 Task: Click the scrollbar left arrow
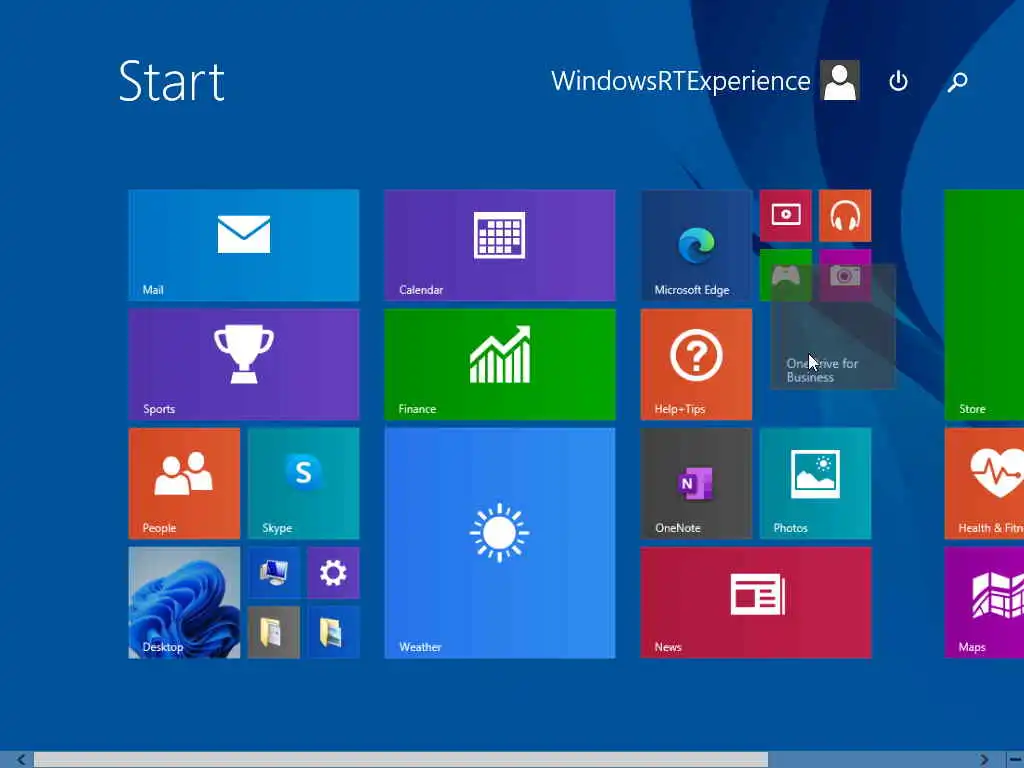click(20, 760)
